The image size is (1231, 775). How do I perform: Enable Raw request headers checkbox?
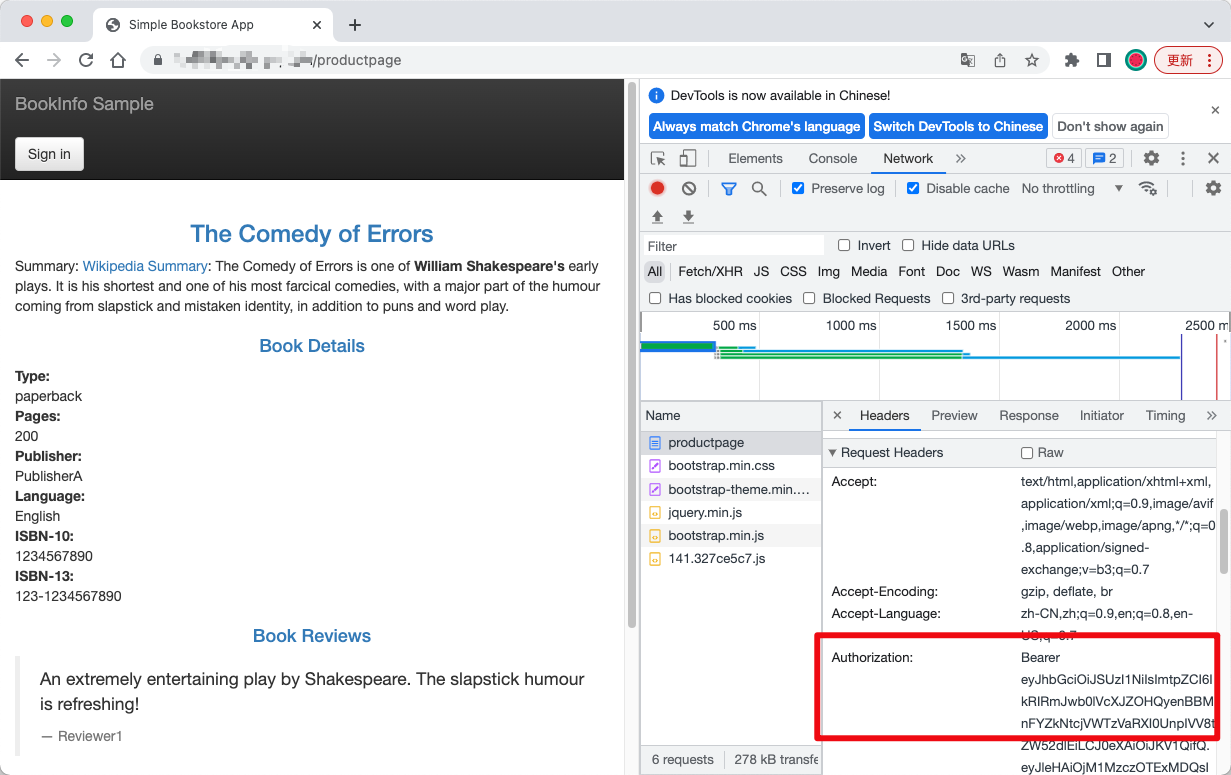pyautogui.click(x=1026, y=453)
